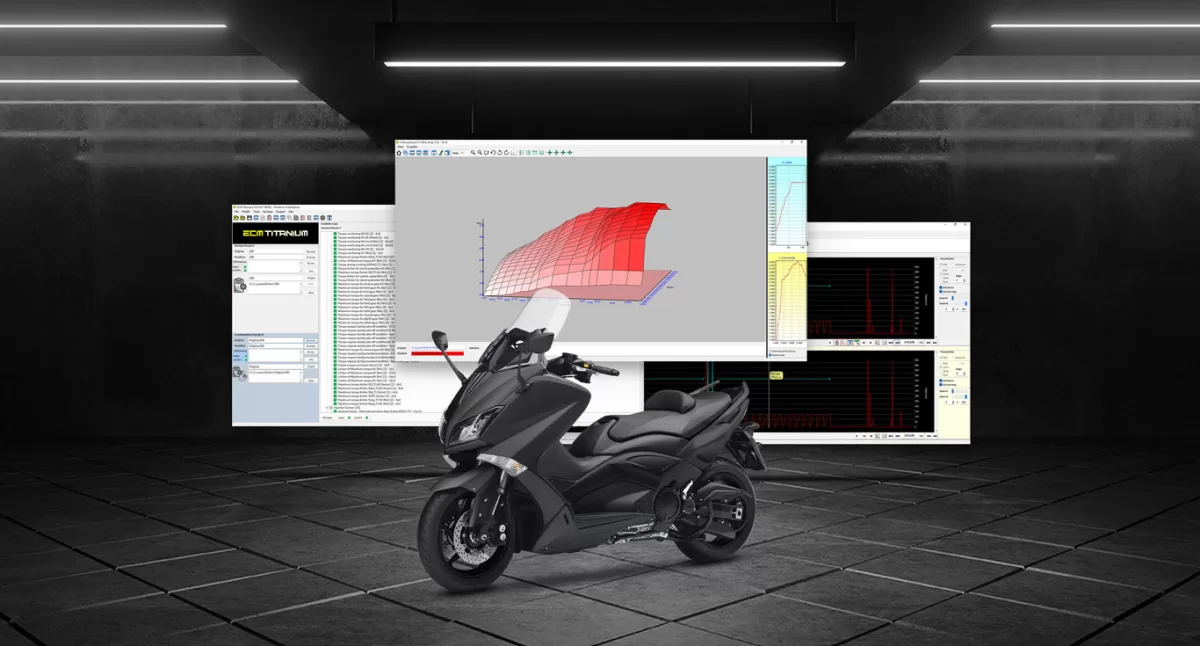Select the pencil edit icon in 3D graph toolbar
This screenshot has height=646, width=1200.
coord(442,153)
